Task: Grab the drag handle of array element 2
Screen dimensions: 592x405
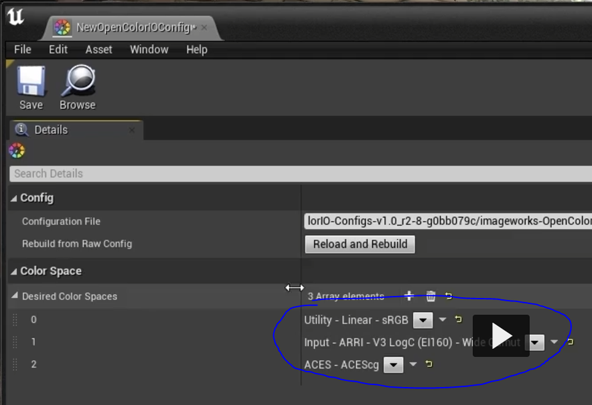Action: point(15,364)
